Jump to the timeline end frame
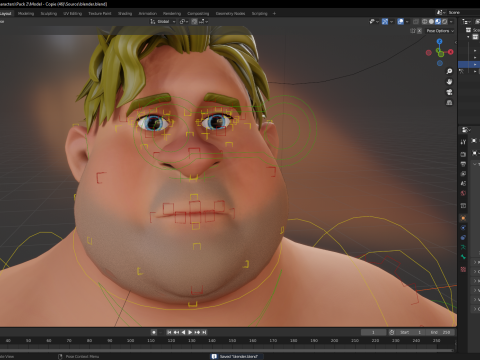Screen dimensions: 480x360 point(204,332)
